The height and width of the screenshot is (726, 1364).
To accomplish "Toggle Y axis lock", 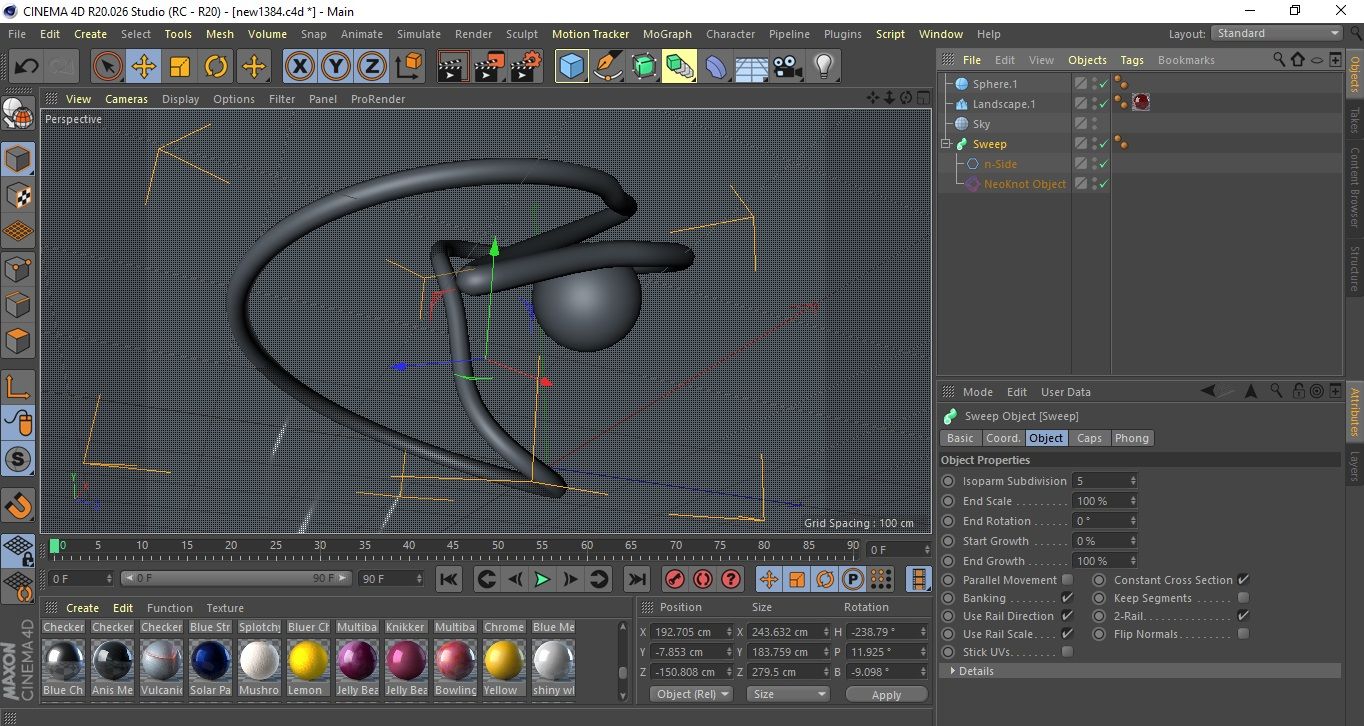I will tap(336, 67).
